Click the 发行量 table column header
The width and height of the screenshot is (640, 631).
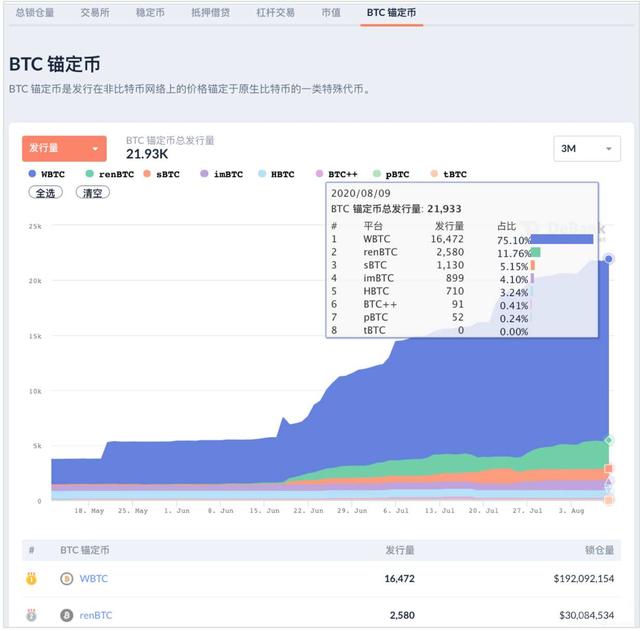coord(400,550)
